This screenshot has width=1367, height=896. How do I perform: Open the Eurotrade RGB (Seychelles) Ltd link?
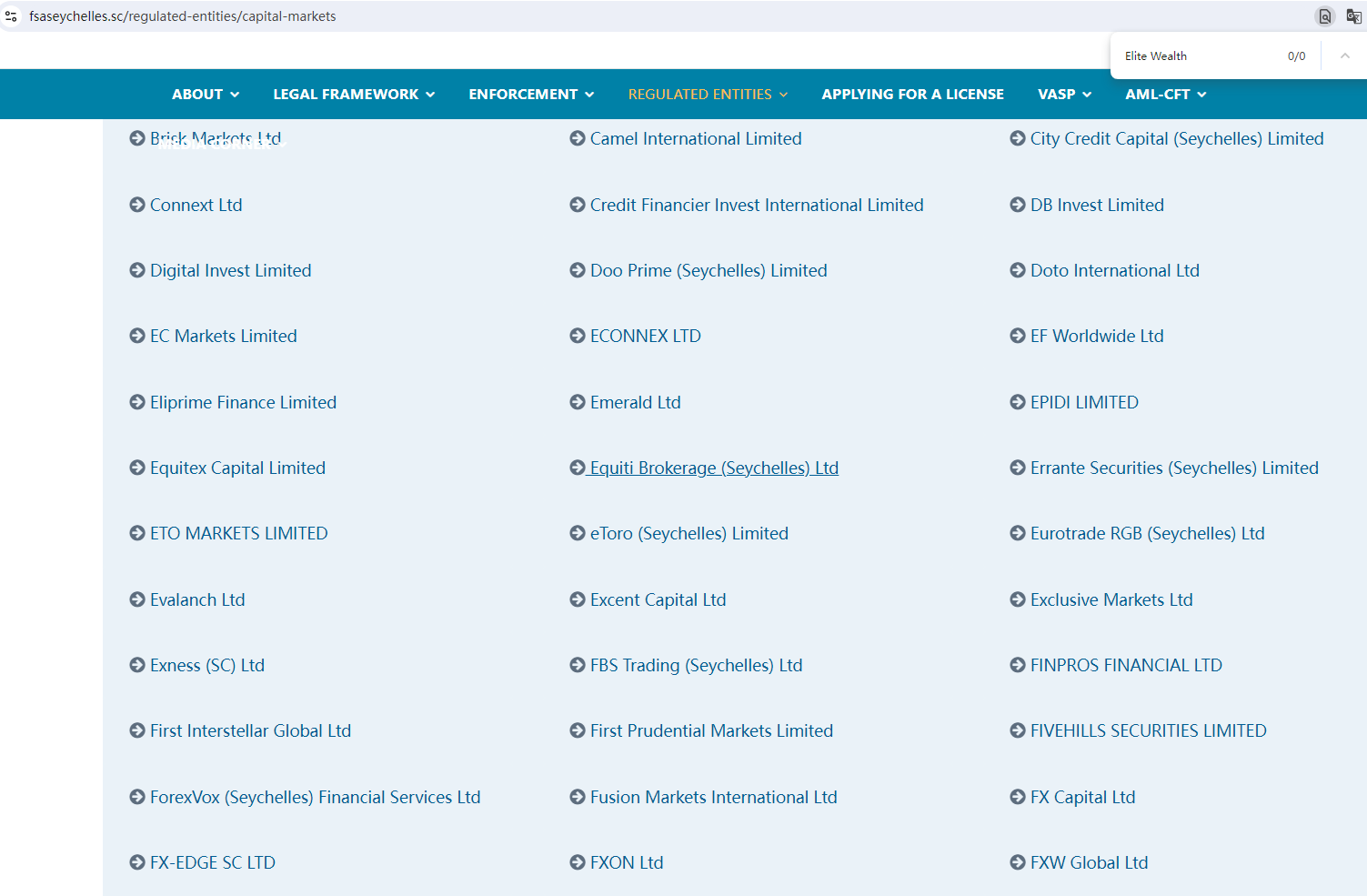click(1148, 533)
